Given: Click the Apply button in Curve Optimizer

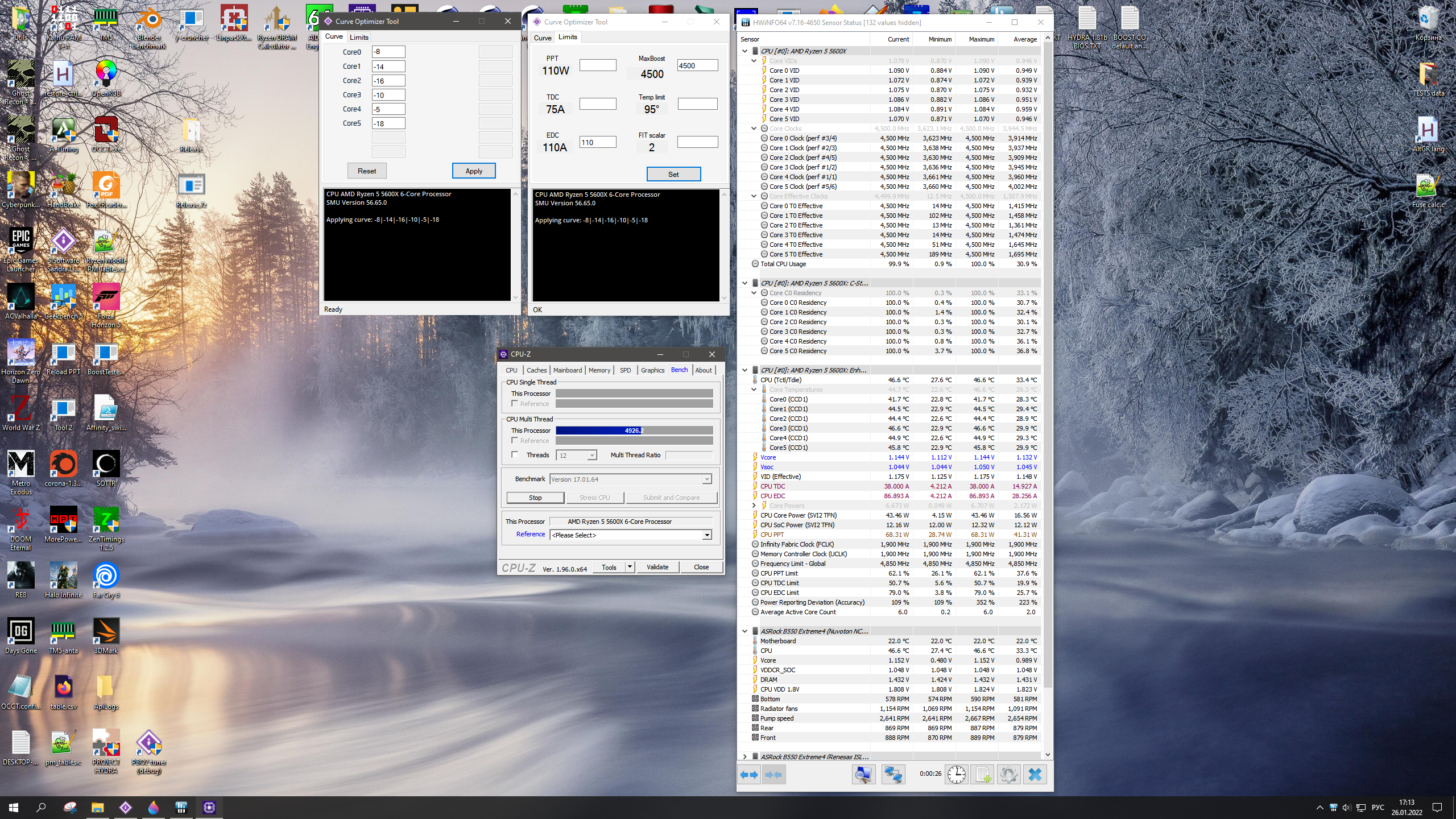Looking at the screenshot, I should point(473,171).
